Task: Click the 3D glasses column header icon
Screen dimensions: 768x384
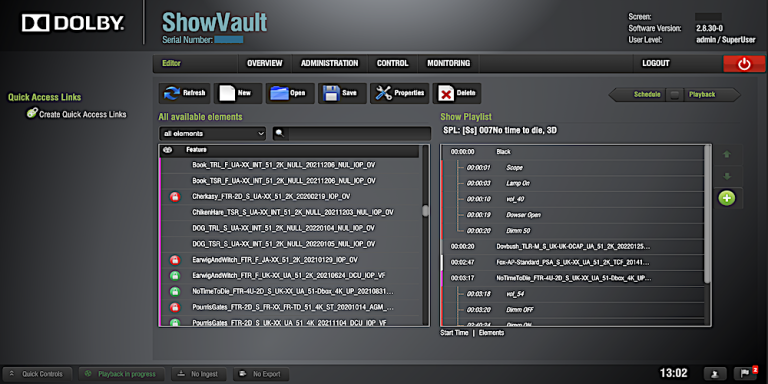Action: (x=167, y=150)
